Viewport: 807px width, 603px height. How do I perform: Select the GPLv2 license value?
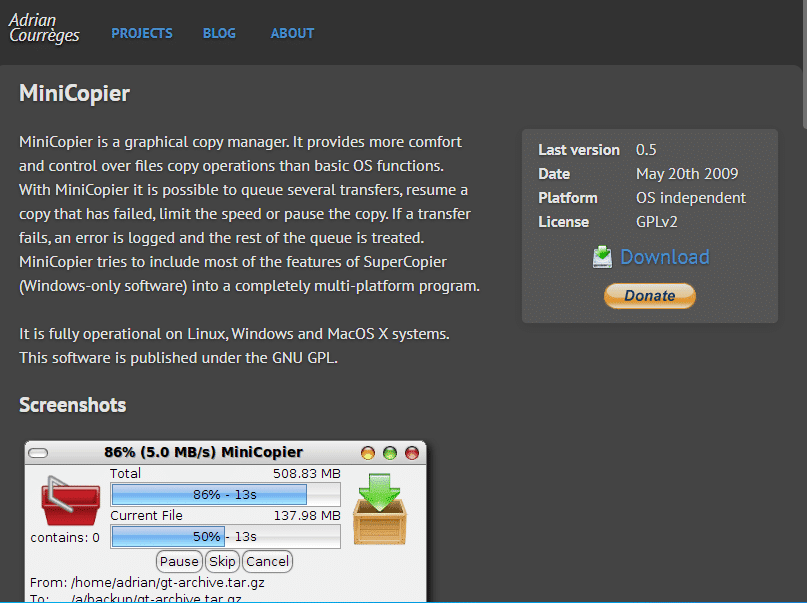click(657, 222)
